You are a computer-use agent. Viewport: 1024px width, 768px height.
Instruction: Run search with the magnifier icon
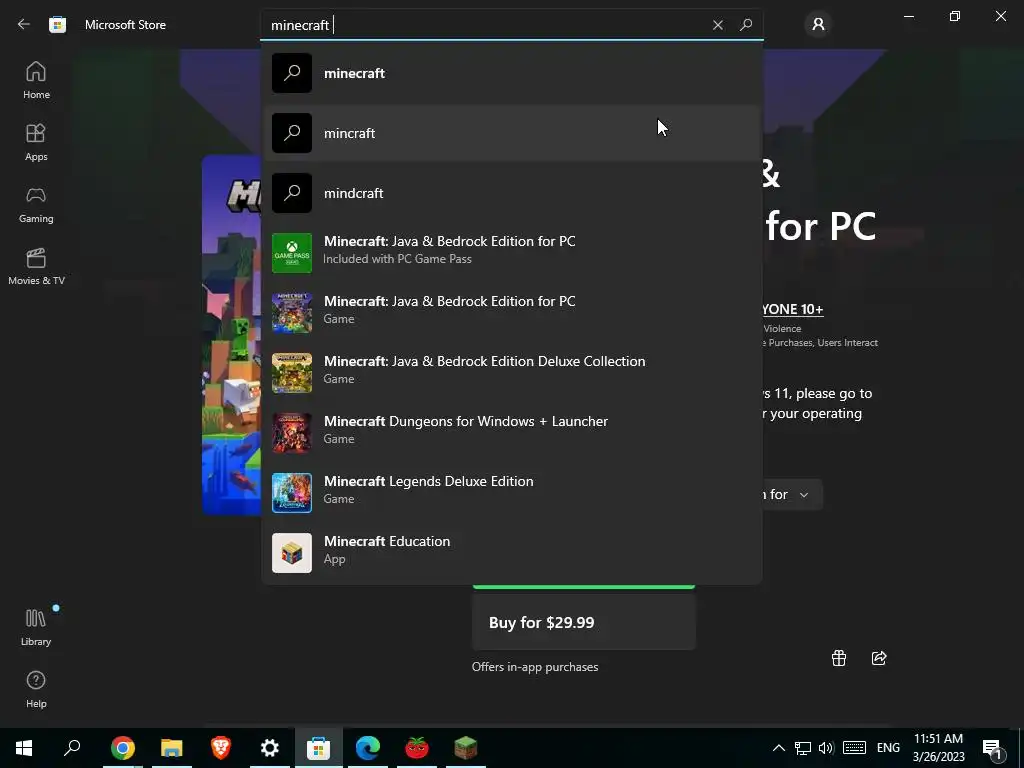[x=746, y=25]
